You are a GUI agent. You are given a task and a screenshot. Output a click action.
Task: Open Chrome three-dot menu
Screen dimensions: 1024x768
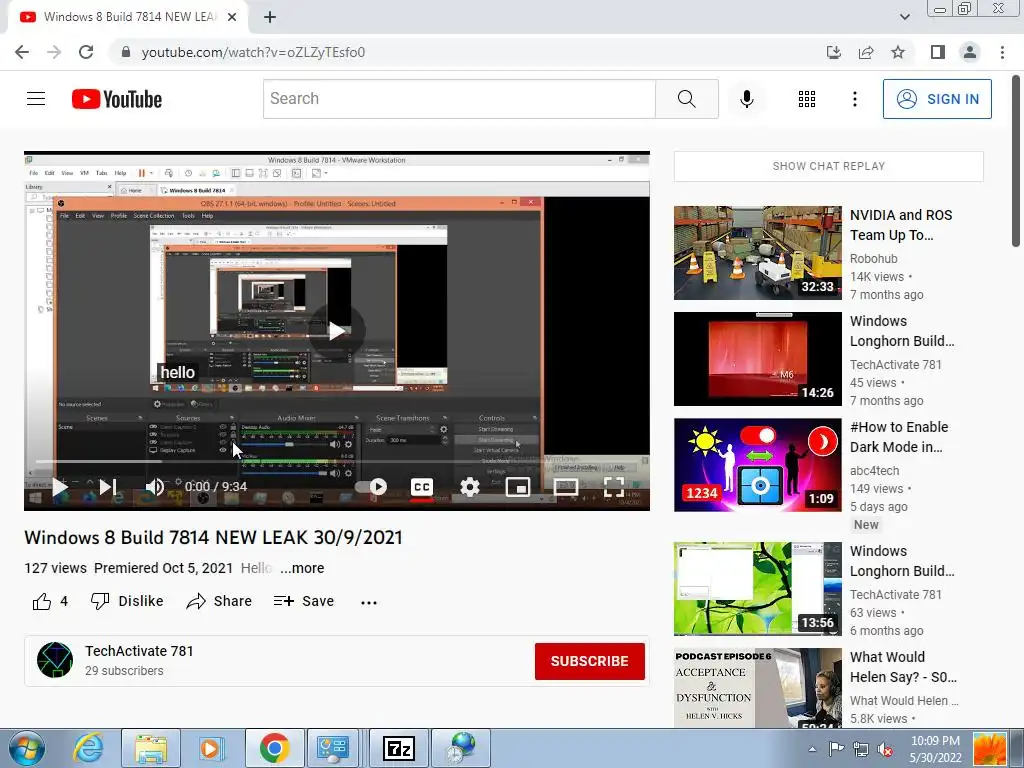tap(1002, 52)
